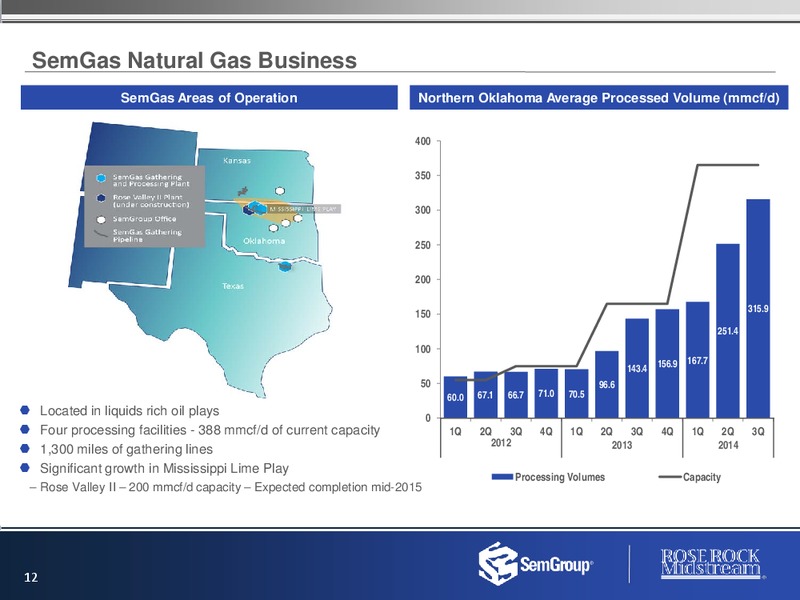This screenshot has height=600, width=800.
Task: Click the 70.5 bar for 1Q 2013
Action: click(577, 393)
